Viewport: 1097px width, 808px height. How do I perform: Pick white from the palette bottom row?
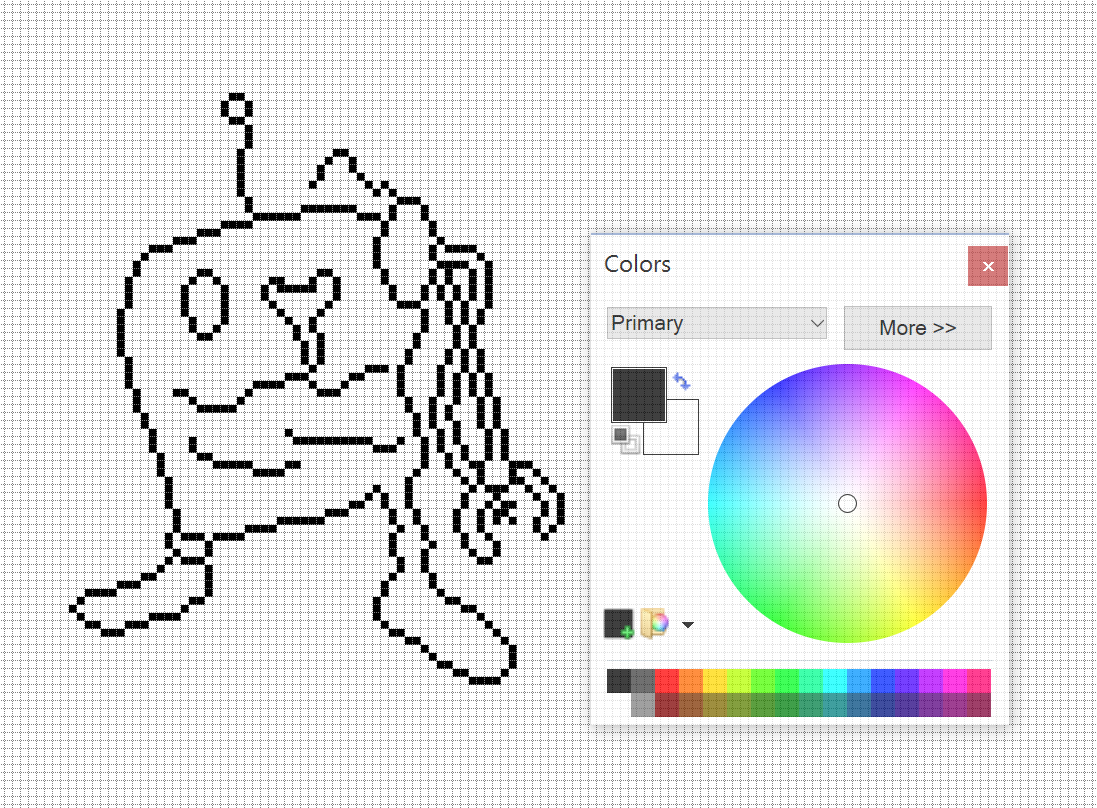(x=619, y=704)
